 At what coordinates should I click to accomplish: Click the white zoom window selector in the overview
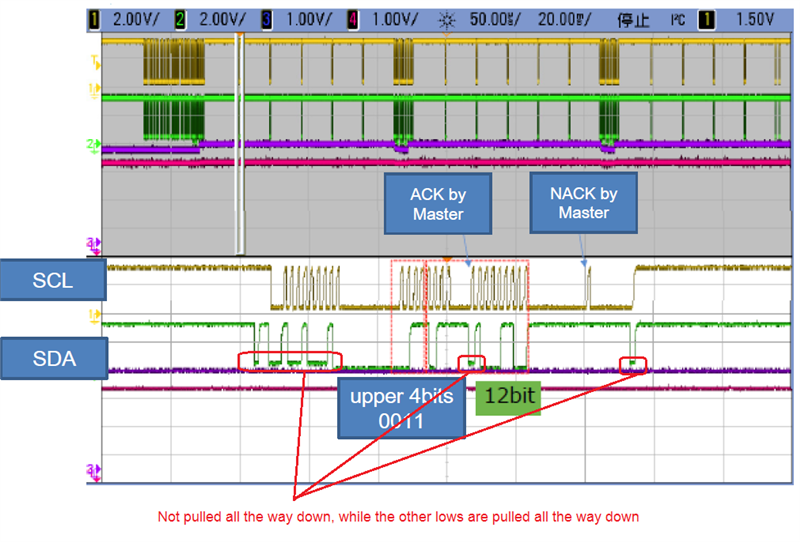click(239, 143)
